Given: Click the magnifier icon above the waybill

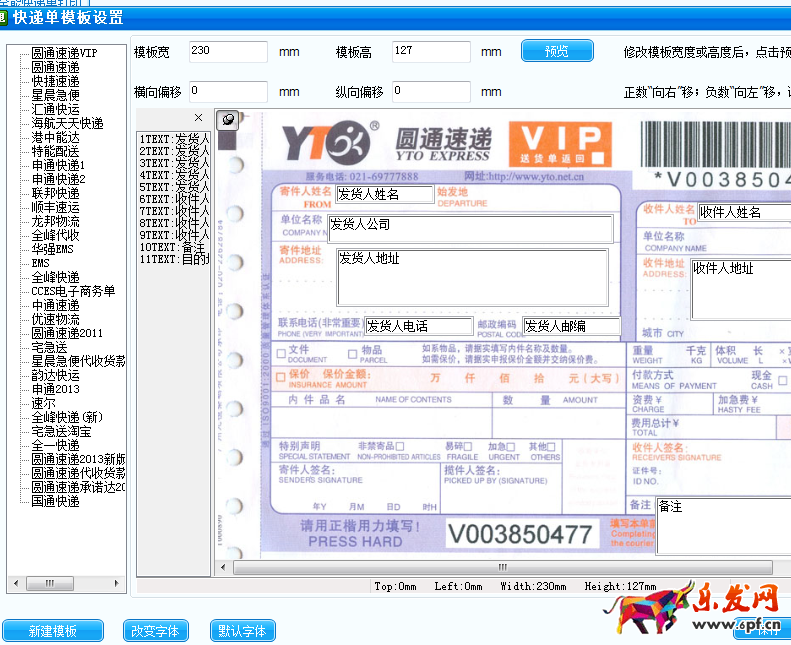Looking at the screenshot, I should [228, 120].
